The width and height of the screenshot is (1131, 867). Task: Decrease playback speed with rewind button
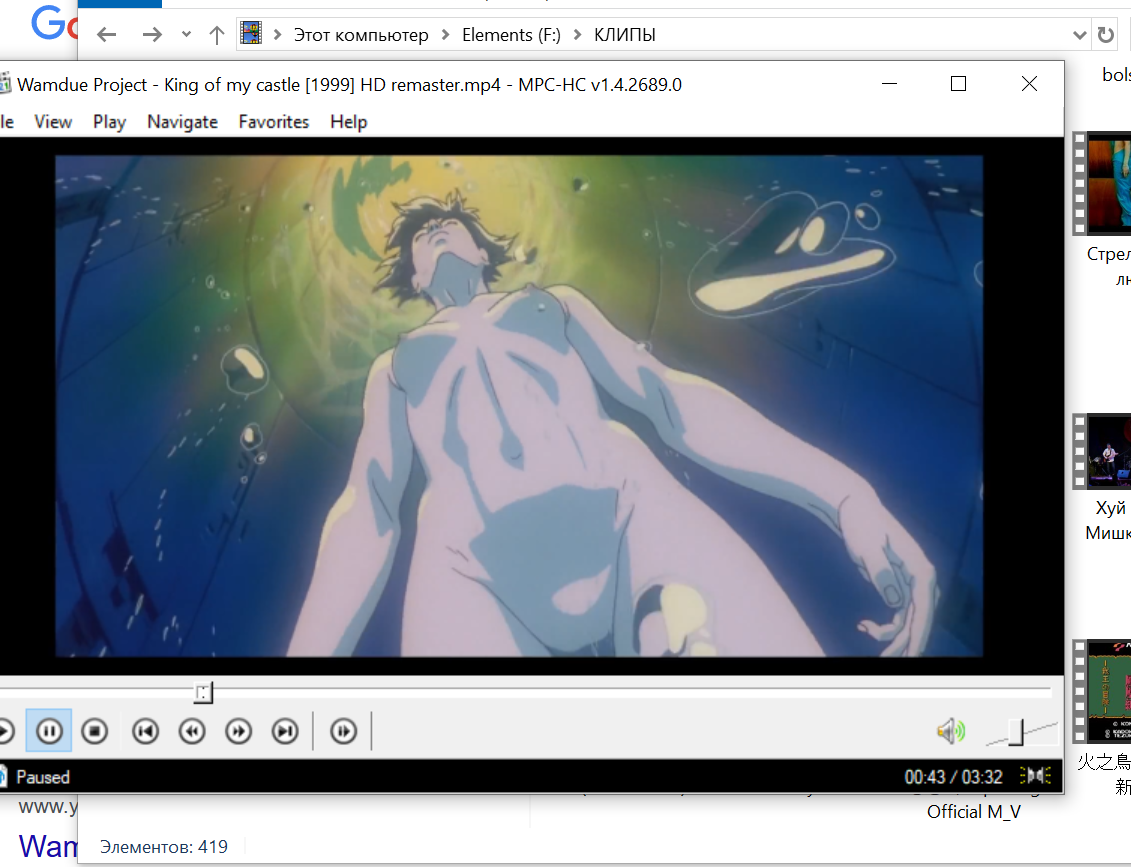tap(192, 731)
